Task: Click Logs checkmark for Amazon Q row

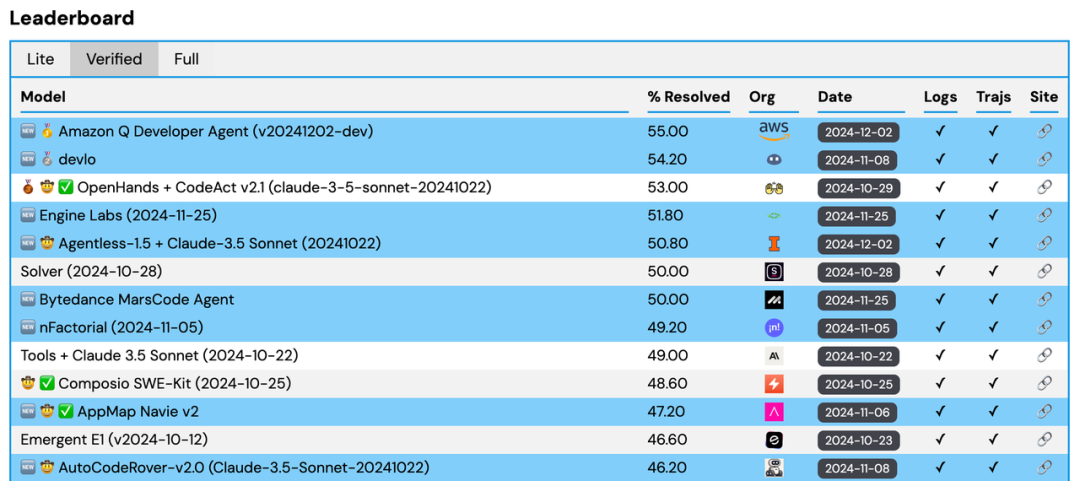Action: 940,131
